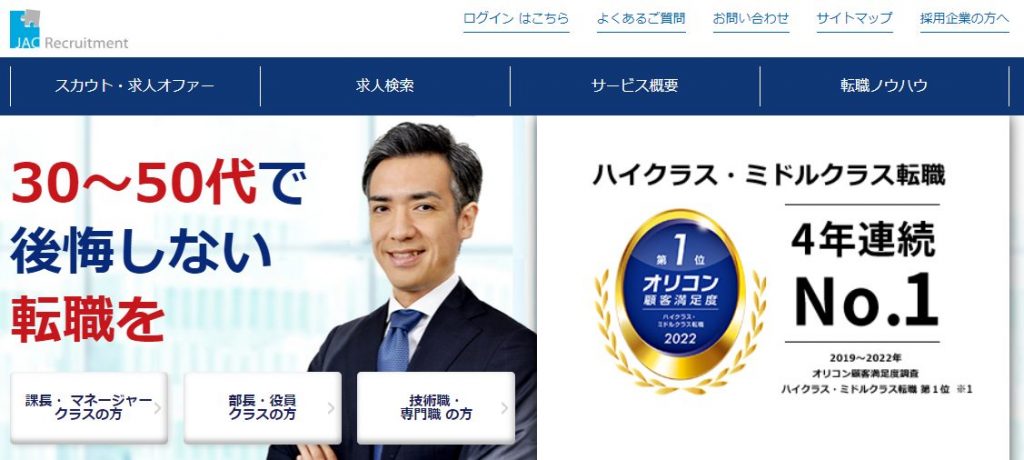Click the JAC Recruitment puzzle-piece logo
Viewport: 1024px width, 460px height.
click(69, 29)
